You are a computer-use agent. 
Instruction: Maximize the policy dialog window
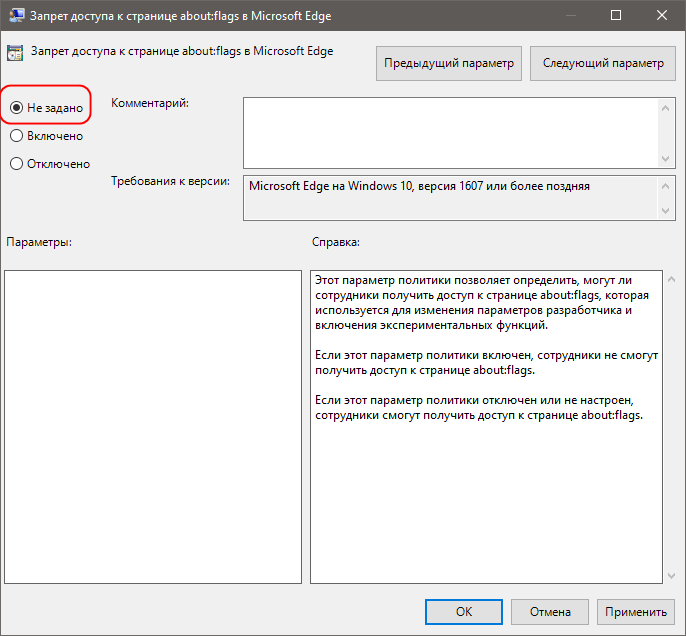pos(616,15)
